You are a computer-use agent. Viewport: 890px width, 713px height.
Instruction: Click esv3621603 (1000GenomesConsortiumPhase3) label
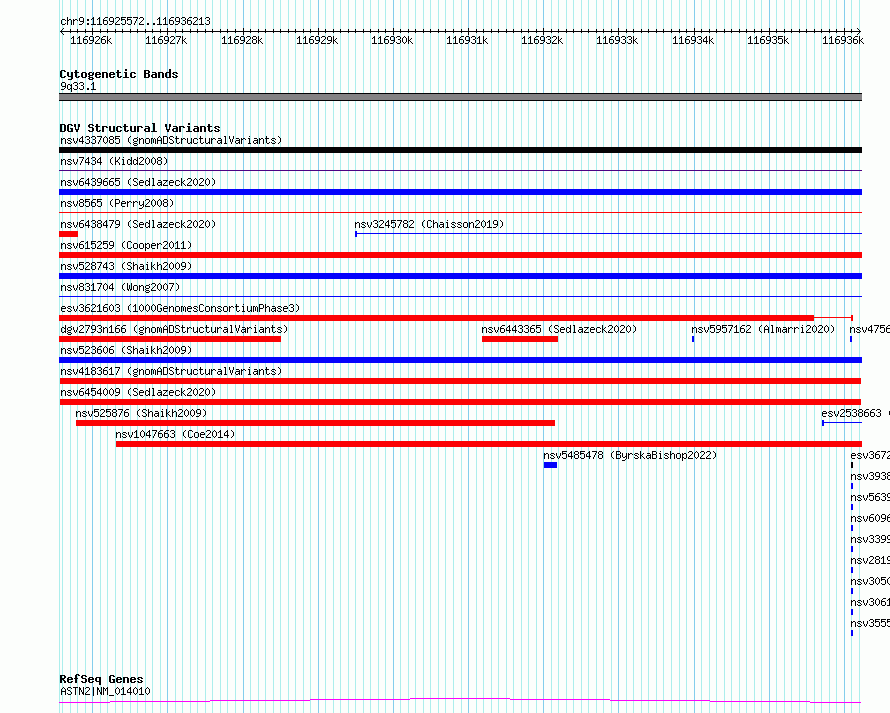180,308
